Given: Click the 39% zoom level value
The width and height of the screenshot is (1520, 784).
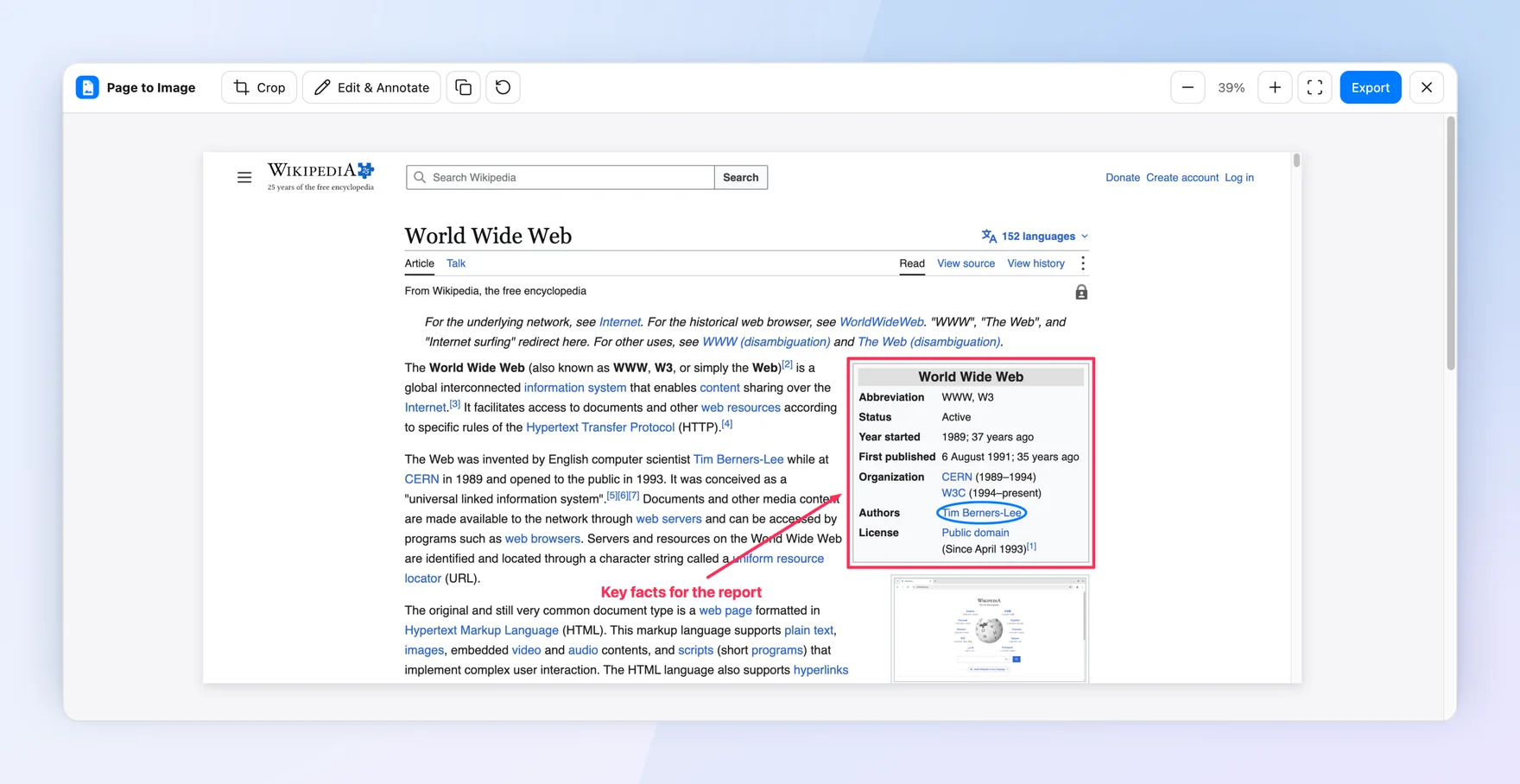Looking at the screenshot, I should (x=1231, y=87).
